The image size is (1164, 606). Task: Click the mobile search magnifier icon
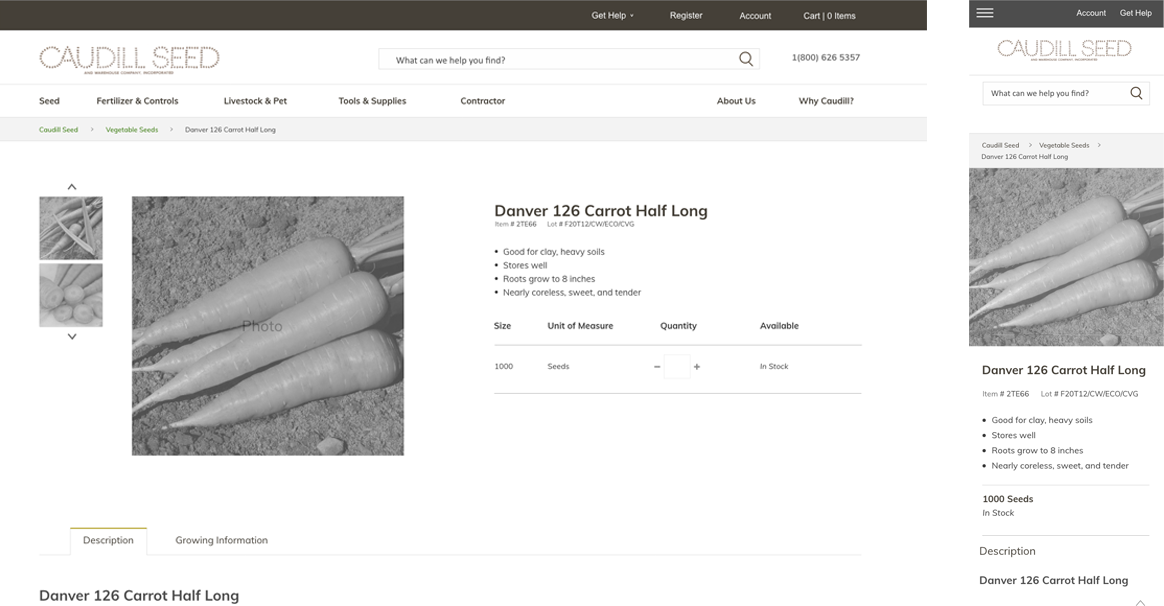tap(1136, 93)
